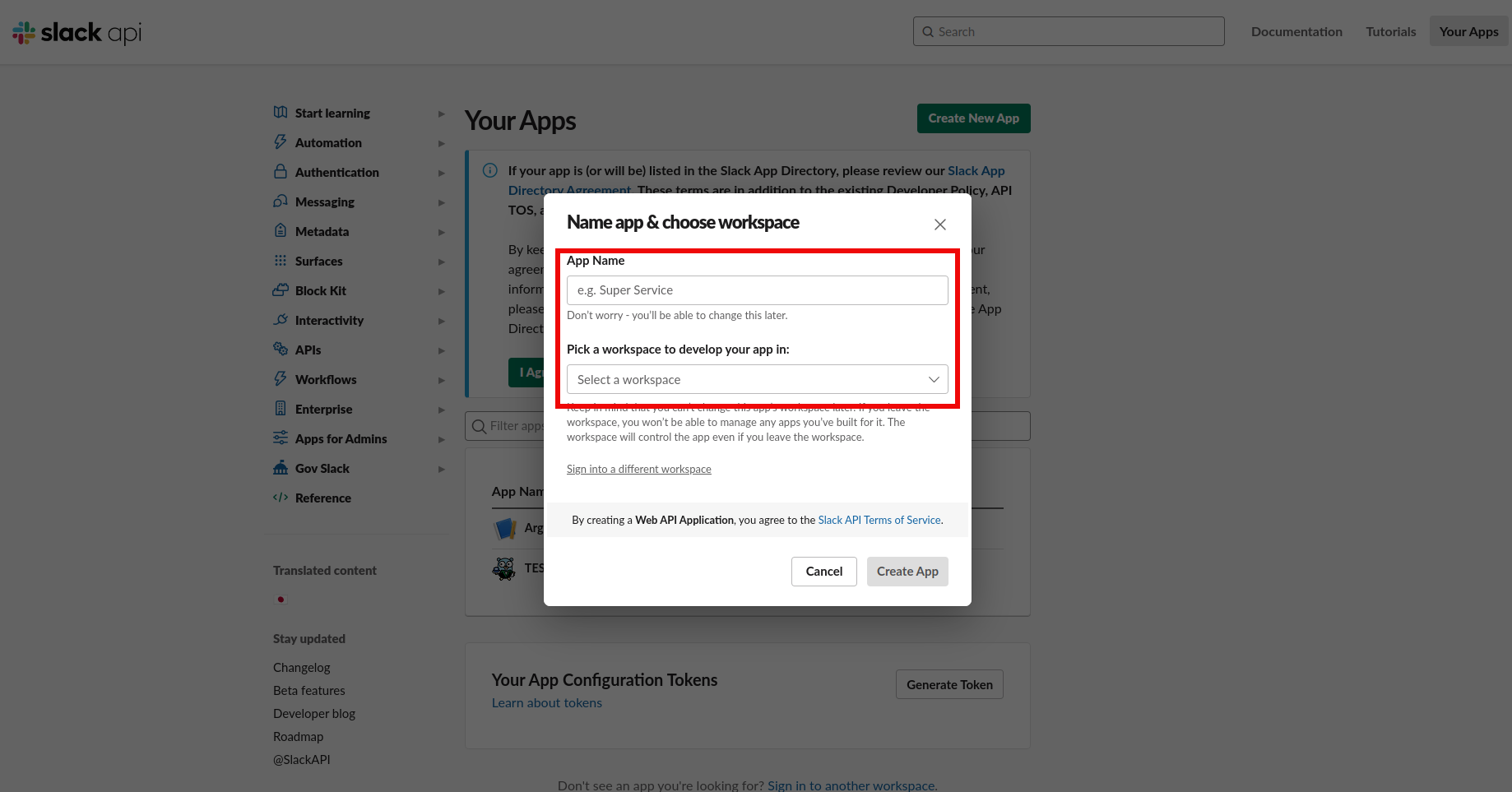This screenshot has height=792, width=1512.
Task: Click the App Name input field
Action: pyautogui.click(x=758, y=290)
